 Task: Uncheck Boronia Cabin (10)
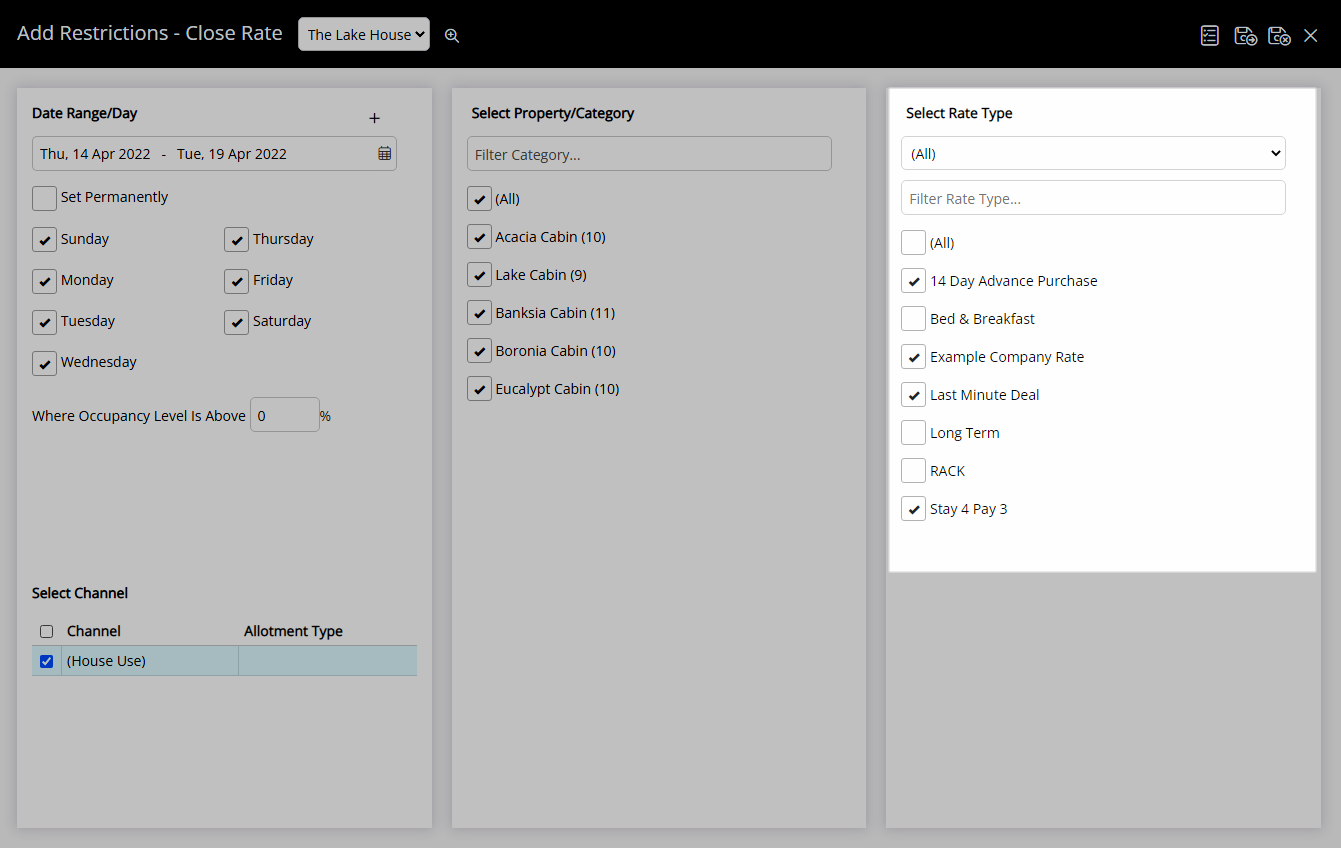pos(479,351)
